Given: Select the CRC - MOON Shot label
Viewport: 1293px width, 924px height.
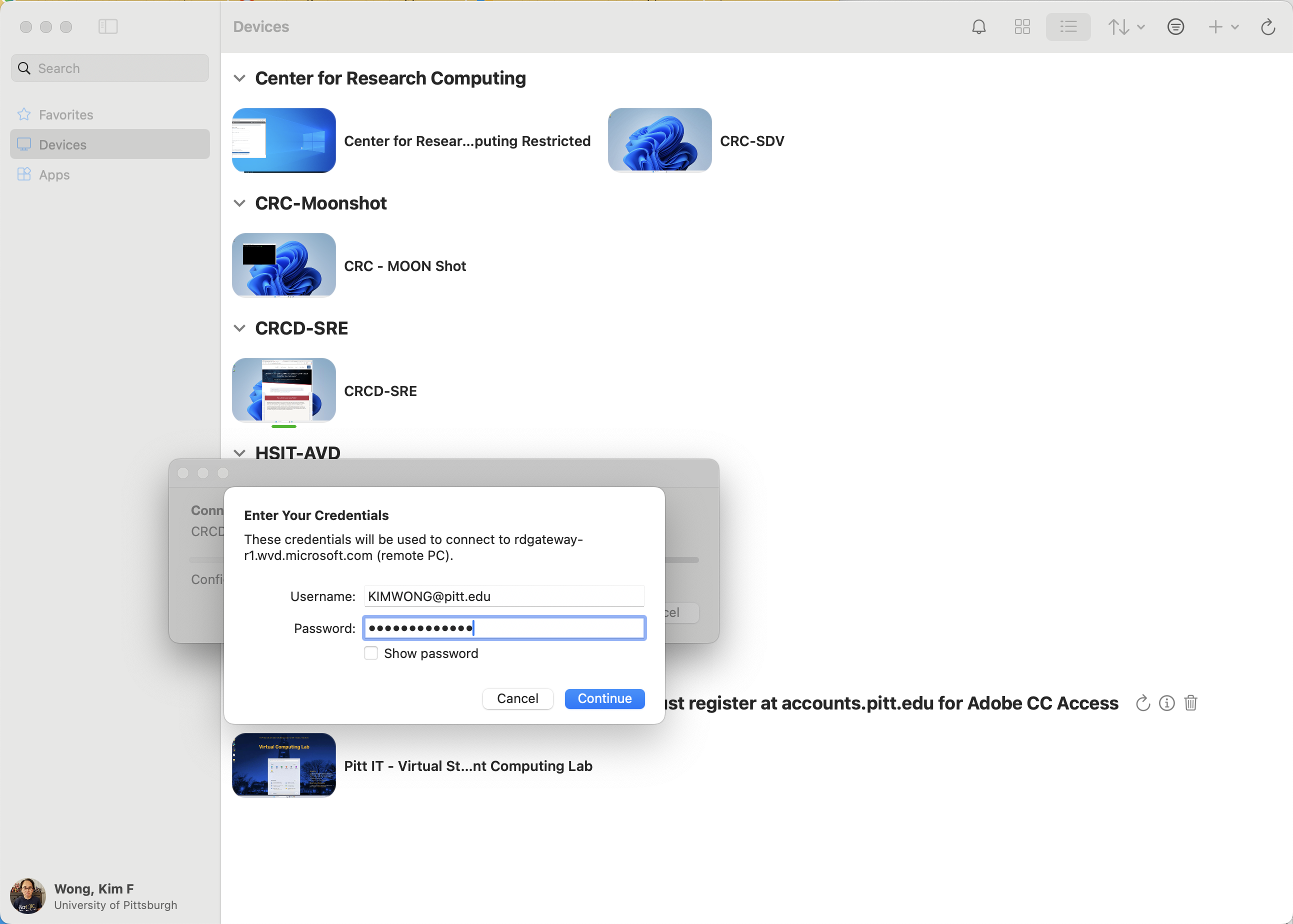Looking at the screenshot, I should tap(405, 265).
